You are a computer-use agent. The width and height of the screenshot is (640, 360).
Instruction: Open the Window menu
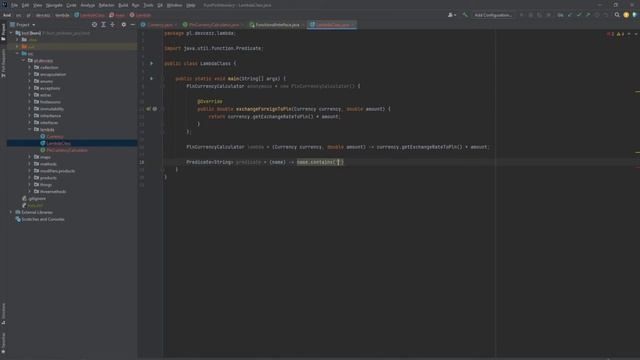click(174, 5)
